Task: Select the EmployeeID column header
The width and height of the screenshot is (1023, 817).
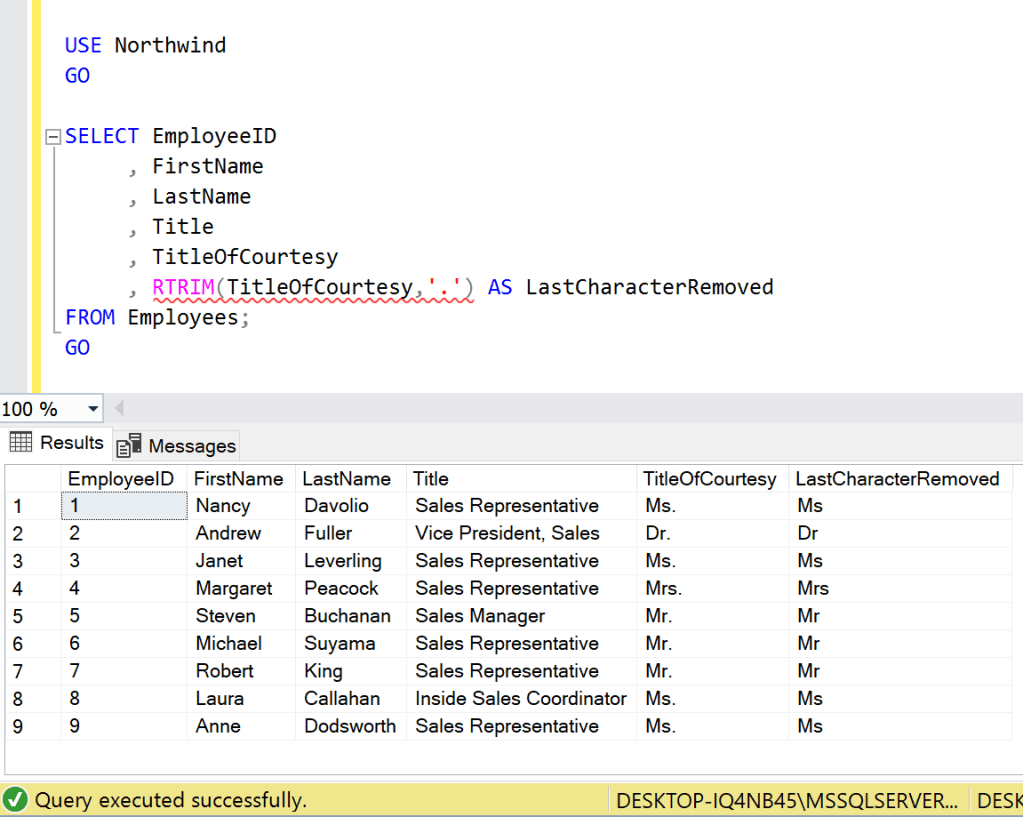Action: [x=121, y=479]
